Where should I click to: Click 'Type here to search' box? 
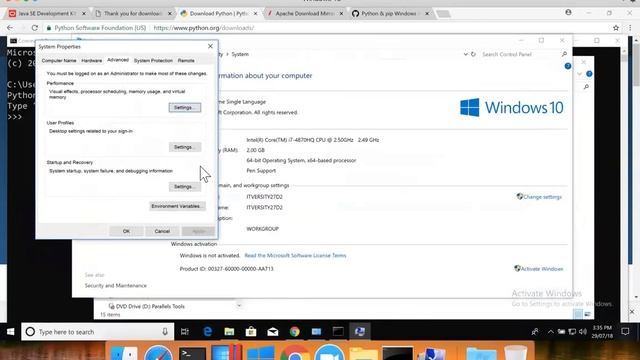click(98, 332)
